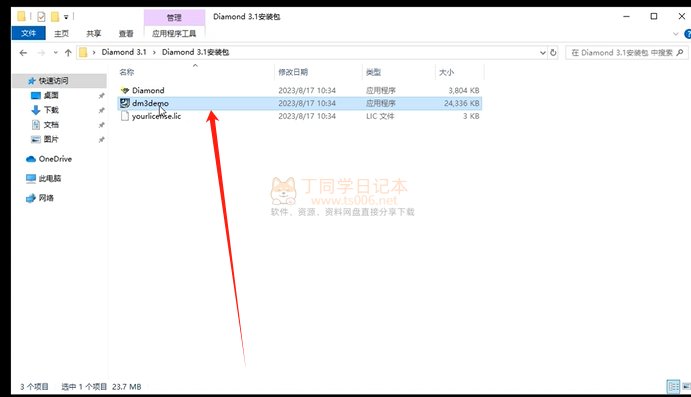691x397 pixels.
Task: Switch to large icons view in status bar
Action: tap(686, 387)
